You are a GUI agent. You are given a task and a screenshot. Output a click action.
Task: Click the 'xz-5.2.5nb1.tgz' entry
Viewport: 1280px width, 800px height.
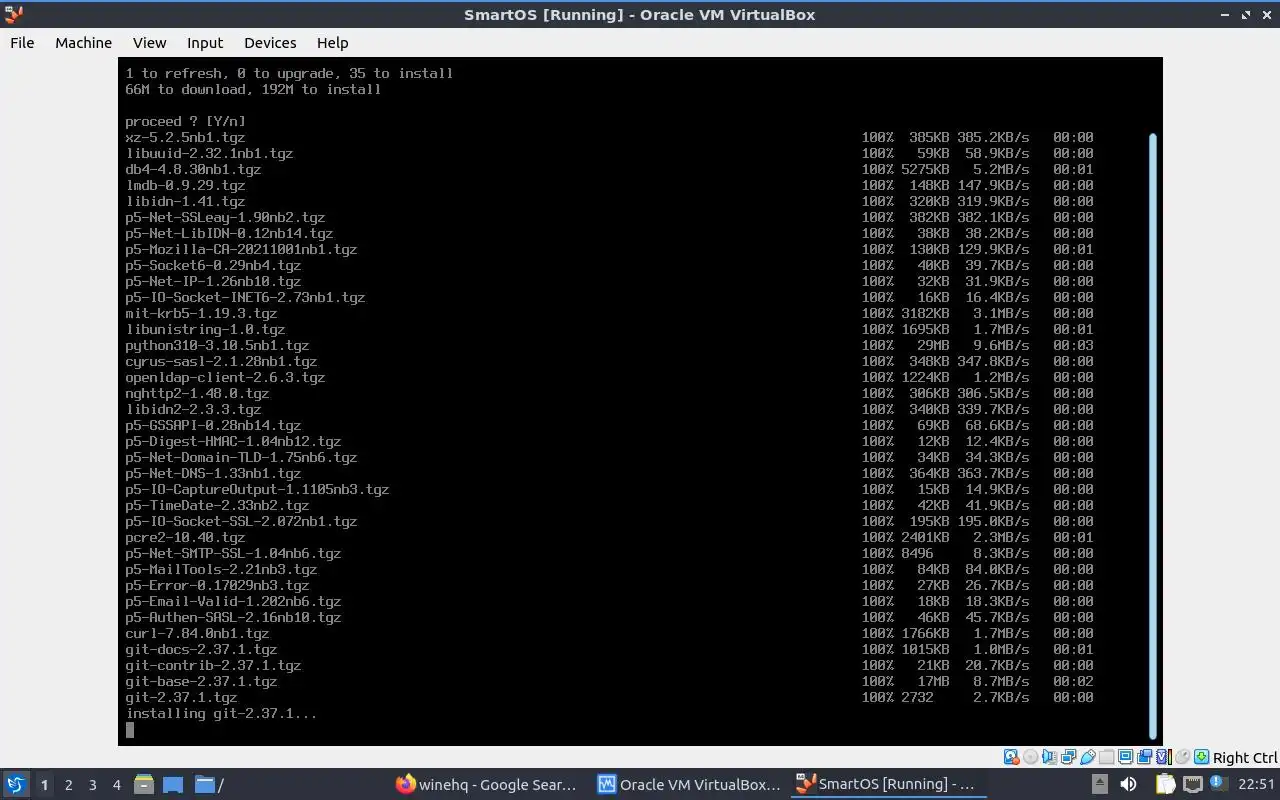tap(185, 137)
